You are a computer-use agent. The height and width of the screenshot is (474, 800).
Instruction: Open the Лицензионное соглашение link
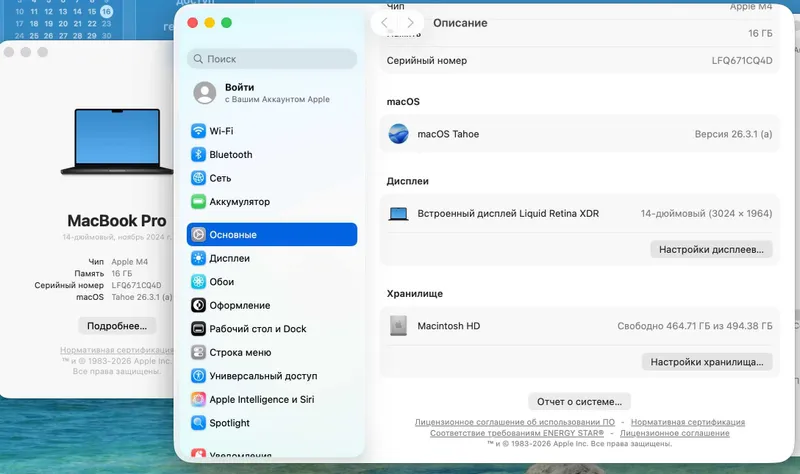pos(674,433)
